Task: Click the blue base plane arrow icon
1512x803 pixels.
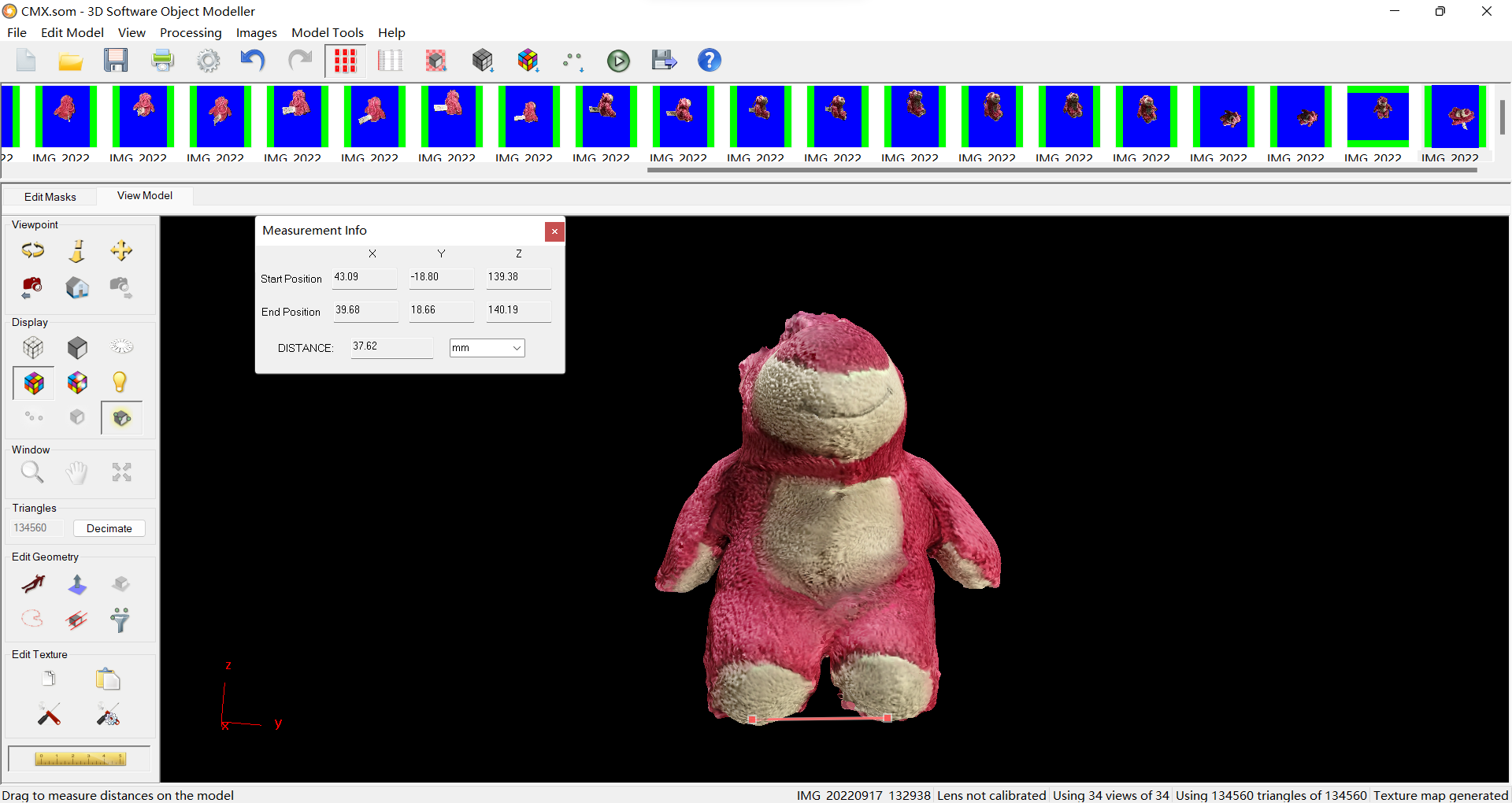Action: [77, 583]
